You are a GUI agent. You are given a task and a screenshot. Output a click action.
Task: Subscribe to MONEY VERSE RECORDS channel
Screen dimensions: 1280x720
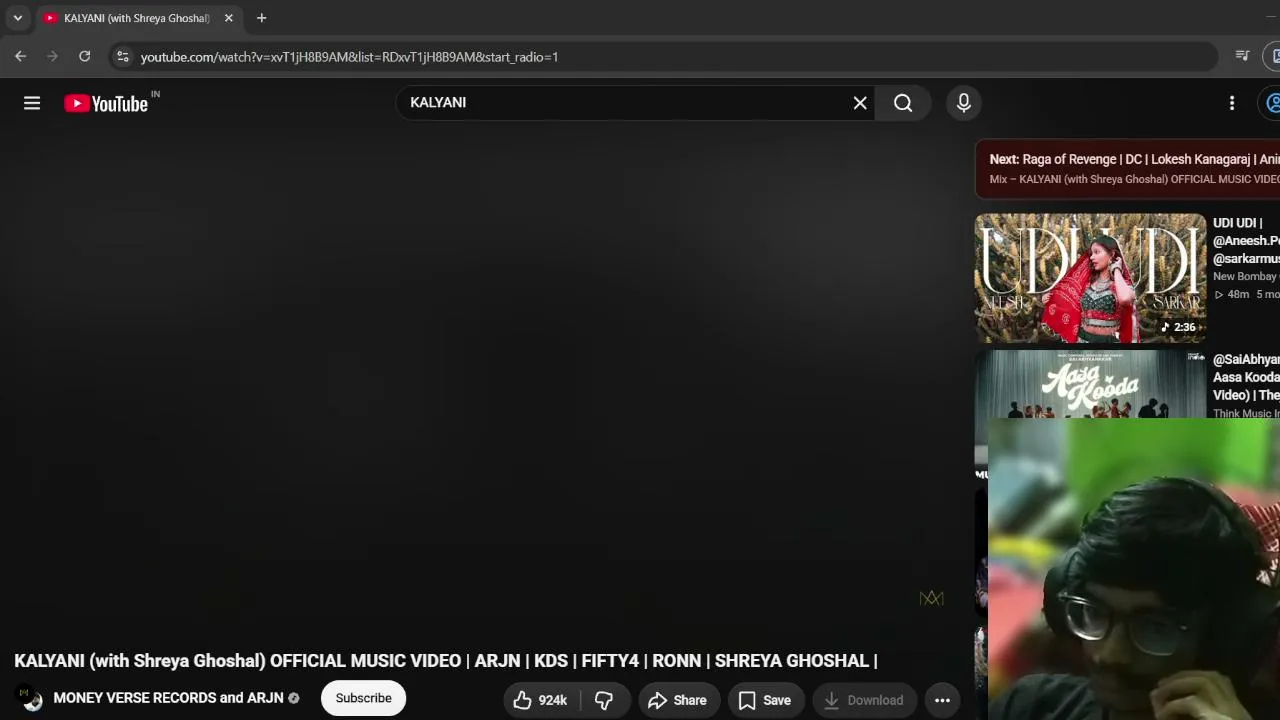[x=363, y=698]
